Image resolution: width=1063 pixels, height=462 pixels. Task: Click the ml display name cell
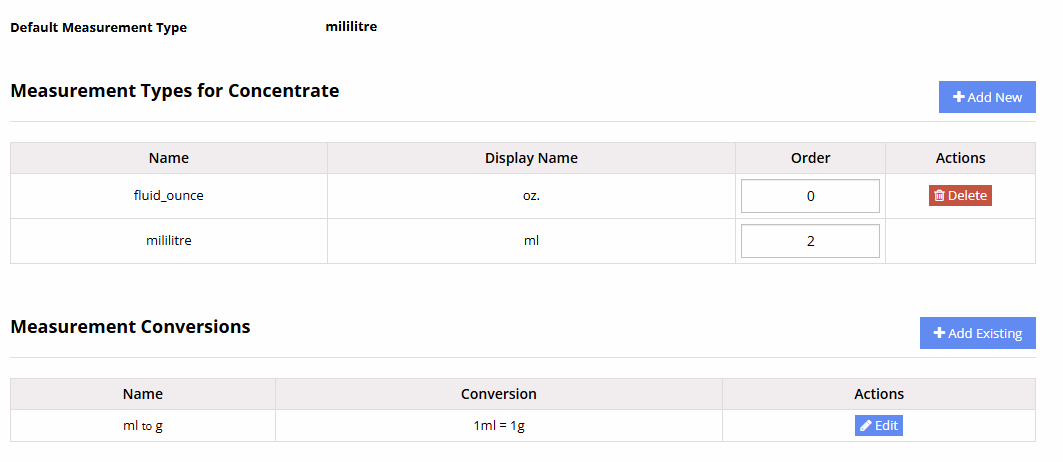coord(531,241)
